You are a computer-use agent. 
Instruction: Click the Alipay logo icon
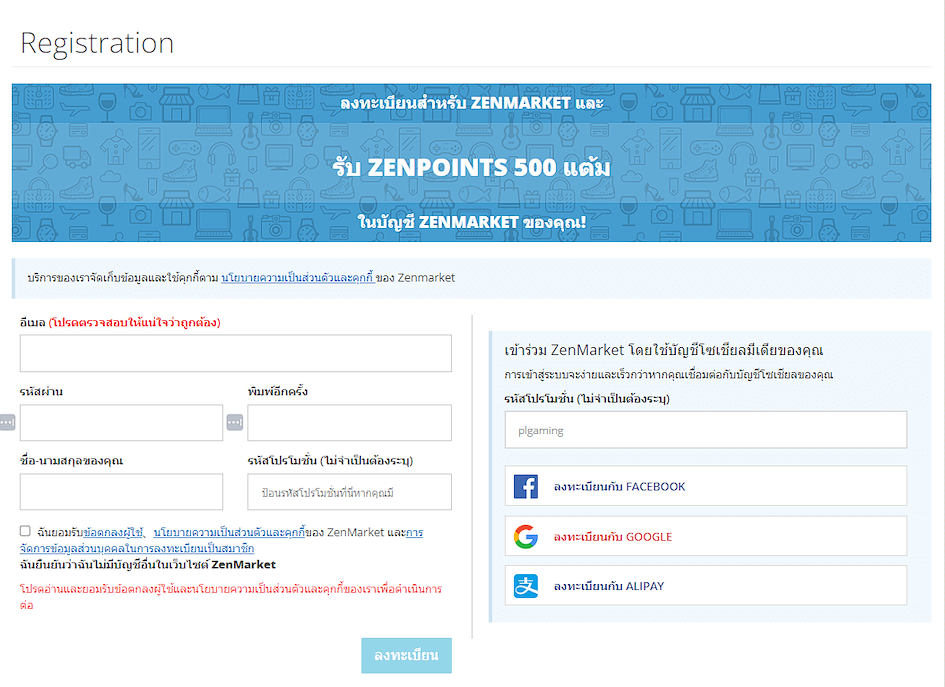tap(526, 586)
